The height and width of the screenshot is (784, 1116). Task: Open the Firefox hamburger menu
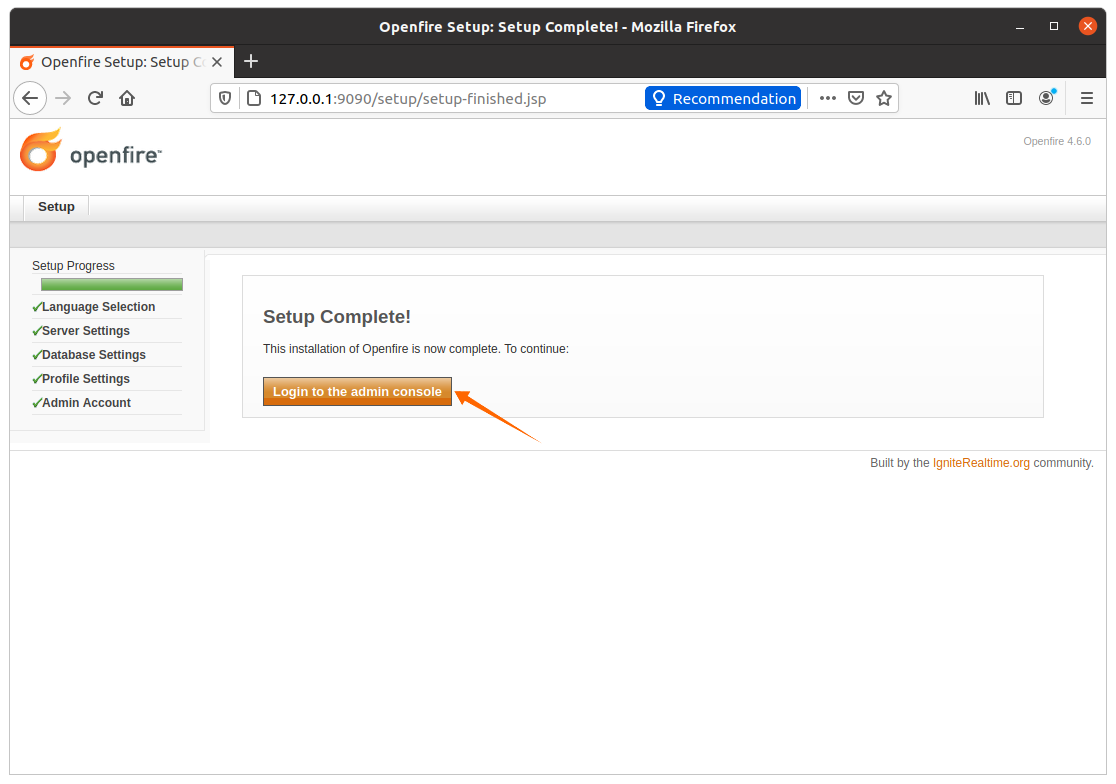(1087, 98)
